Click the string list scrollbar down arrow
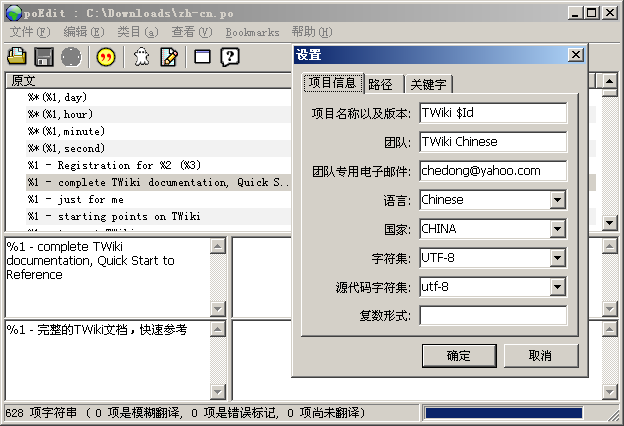Image resolution: width=624 pixels, height=426 pixels. pos(609,223)
